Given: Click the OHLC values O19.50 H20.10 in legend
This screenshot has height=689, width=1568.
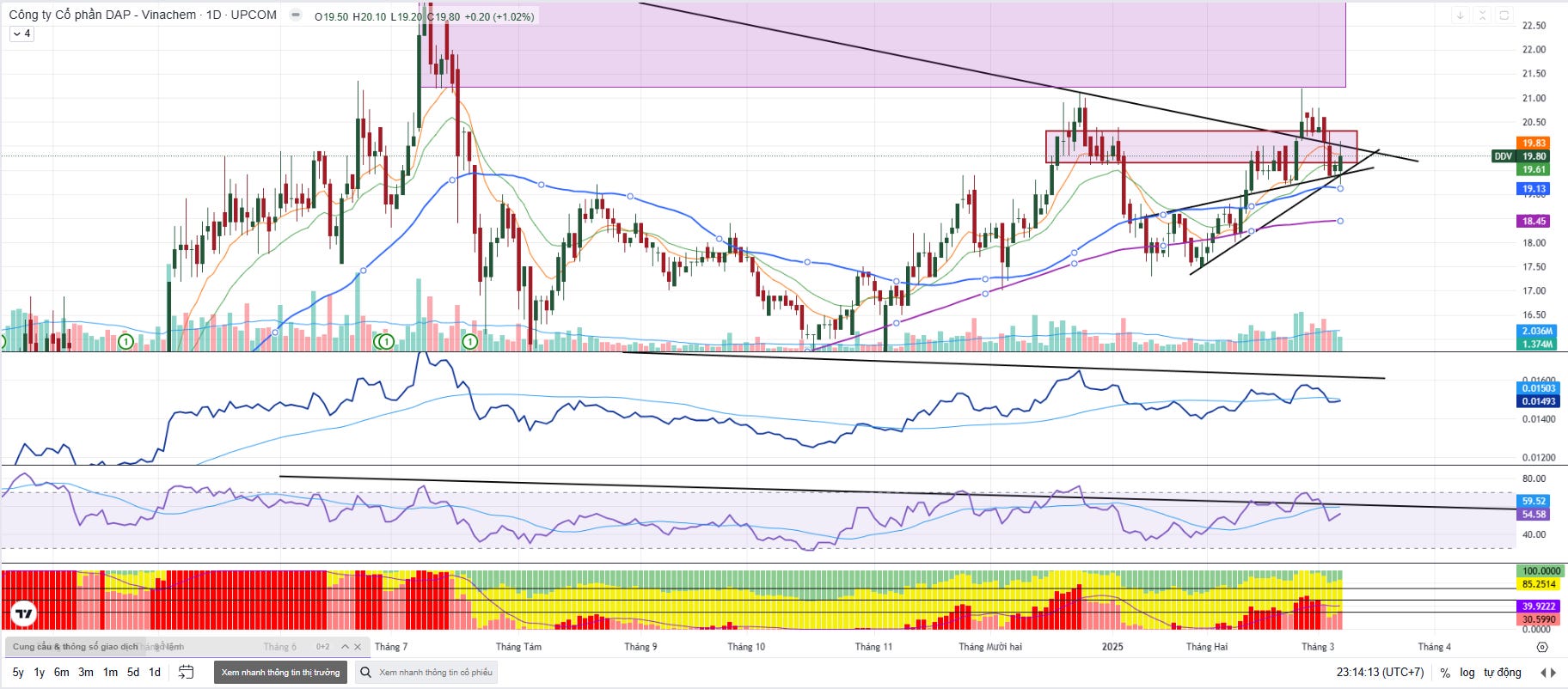Looking at the screenshot, I should (x=350, y=17).
